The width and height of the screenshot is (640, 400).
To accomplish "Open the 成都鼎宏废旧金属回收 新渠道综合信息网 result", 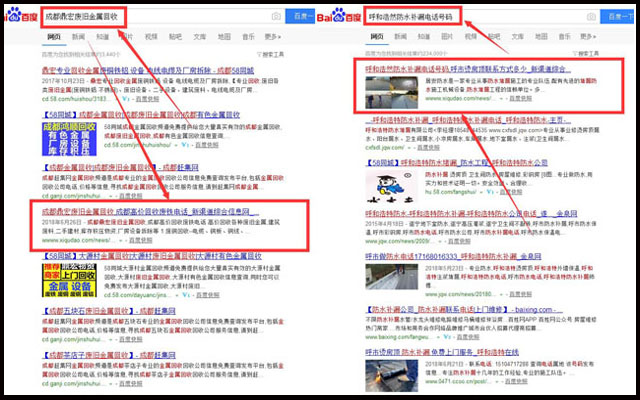I will pos(150,211).
